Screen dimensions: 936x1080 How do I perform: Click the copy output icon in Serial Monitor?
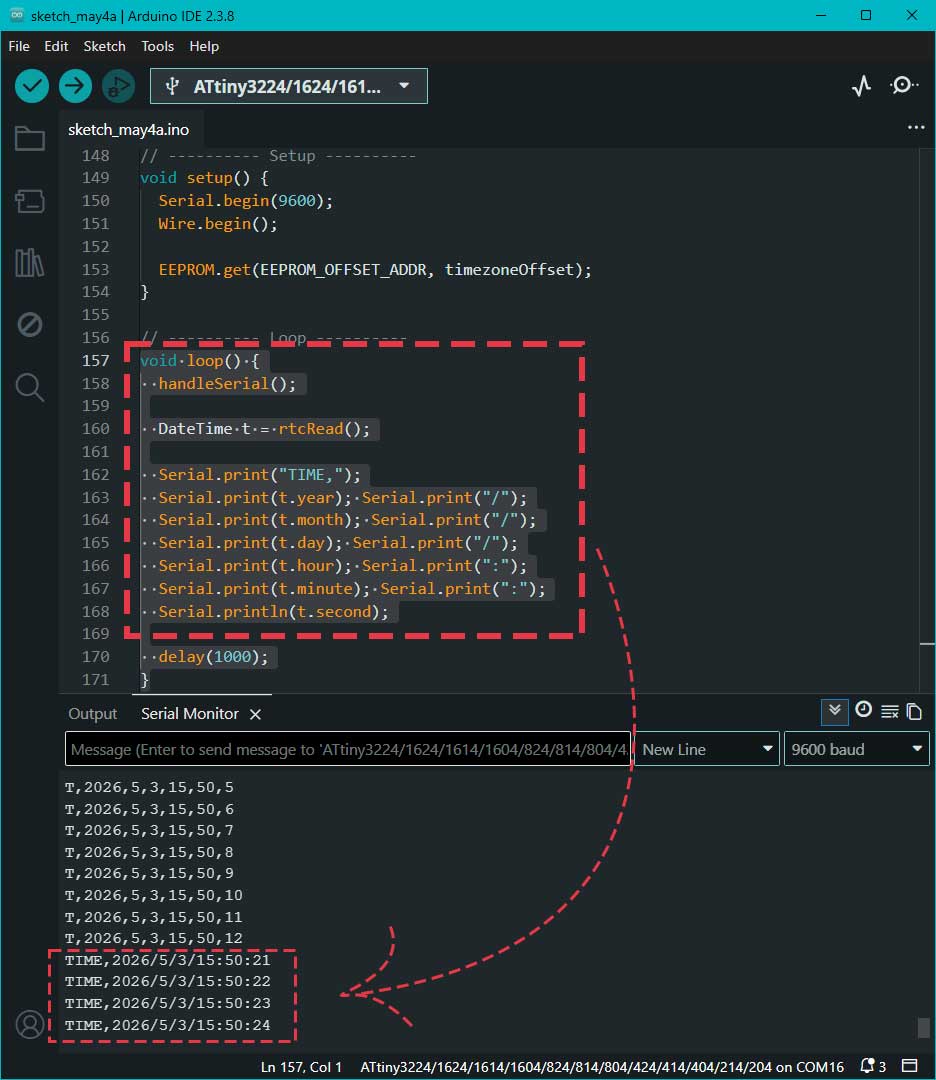(x=915, y=712)
